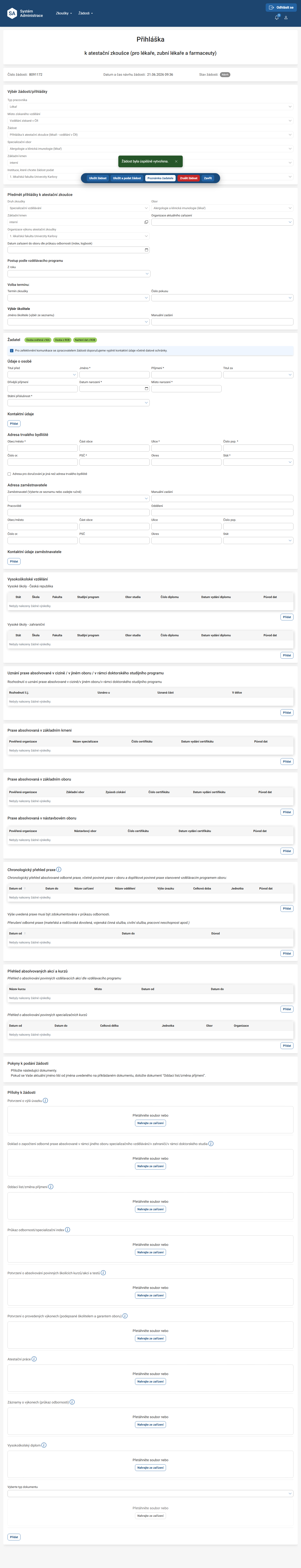Click Nahrajte ze zařízení for Potvrzení o výši úvazku
301x1568 pixels.
150,1123
